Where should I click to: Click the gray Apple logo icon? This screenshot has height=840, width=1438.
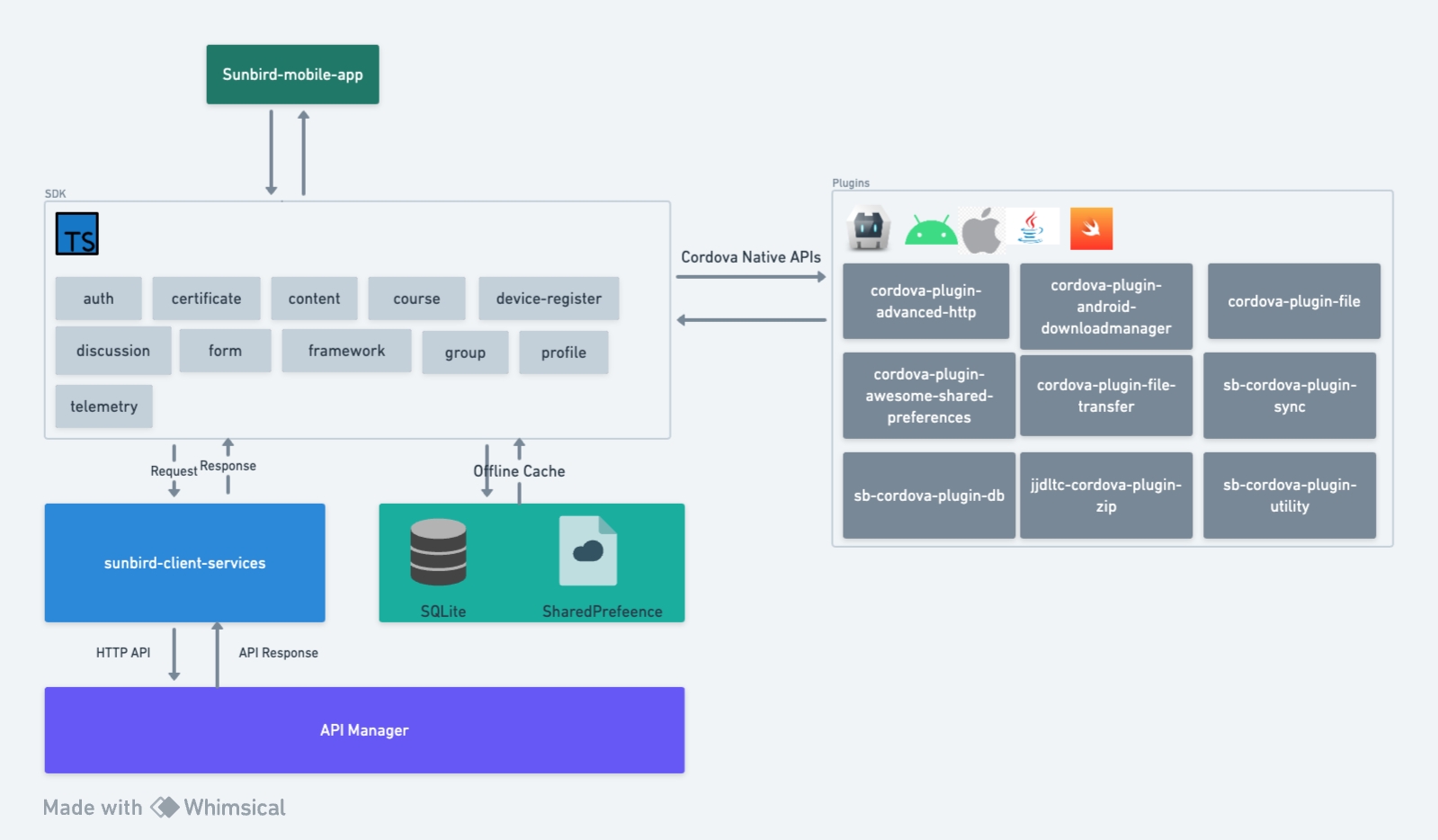click(x=981, y=231)
